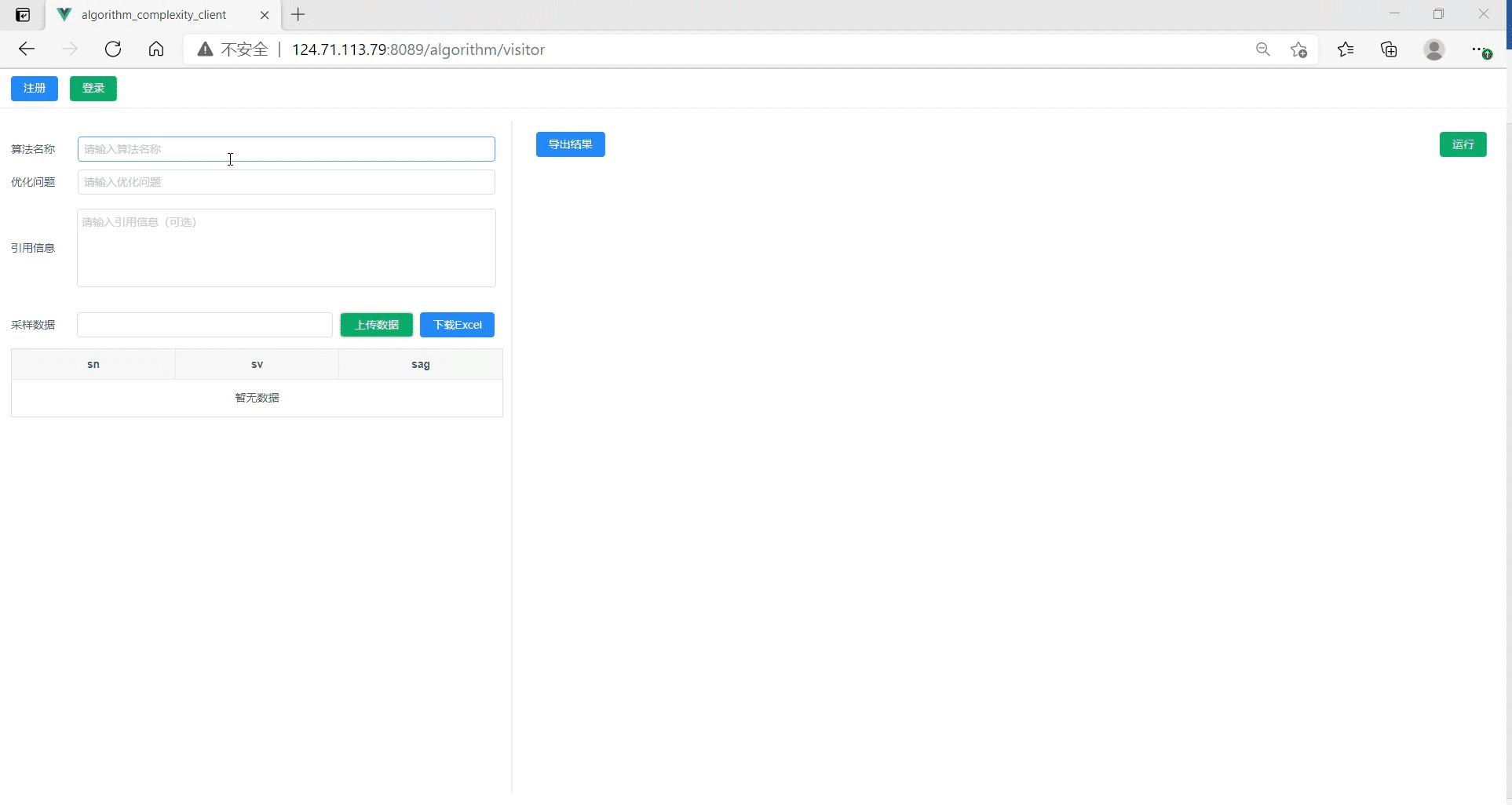
Task: Open browser Collections icon
Action: point(1389,49)
